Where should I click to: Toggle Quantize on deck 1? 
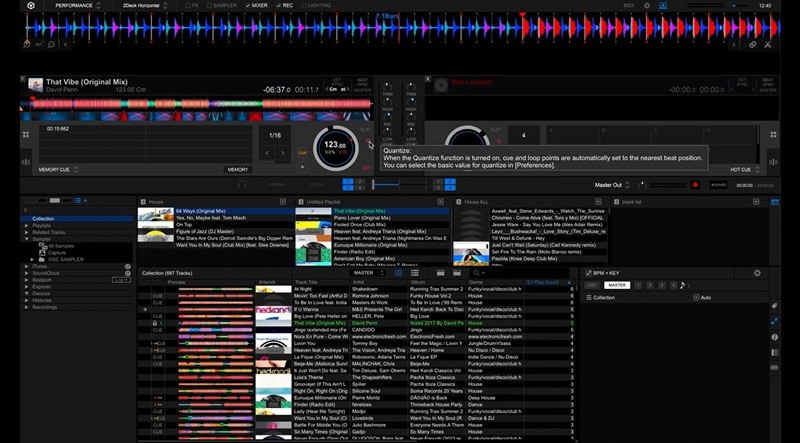click(369, 141)
